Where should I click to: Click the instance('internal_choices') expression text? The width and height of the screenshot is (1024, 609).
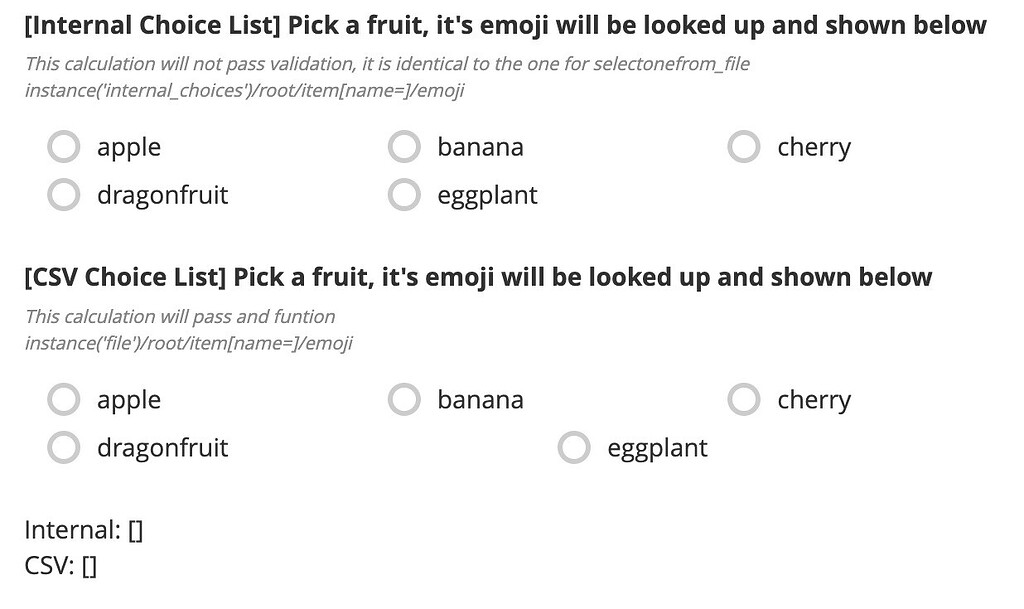click(244, 91)
